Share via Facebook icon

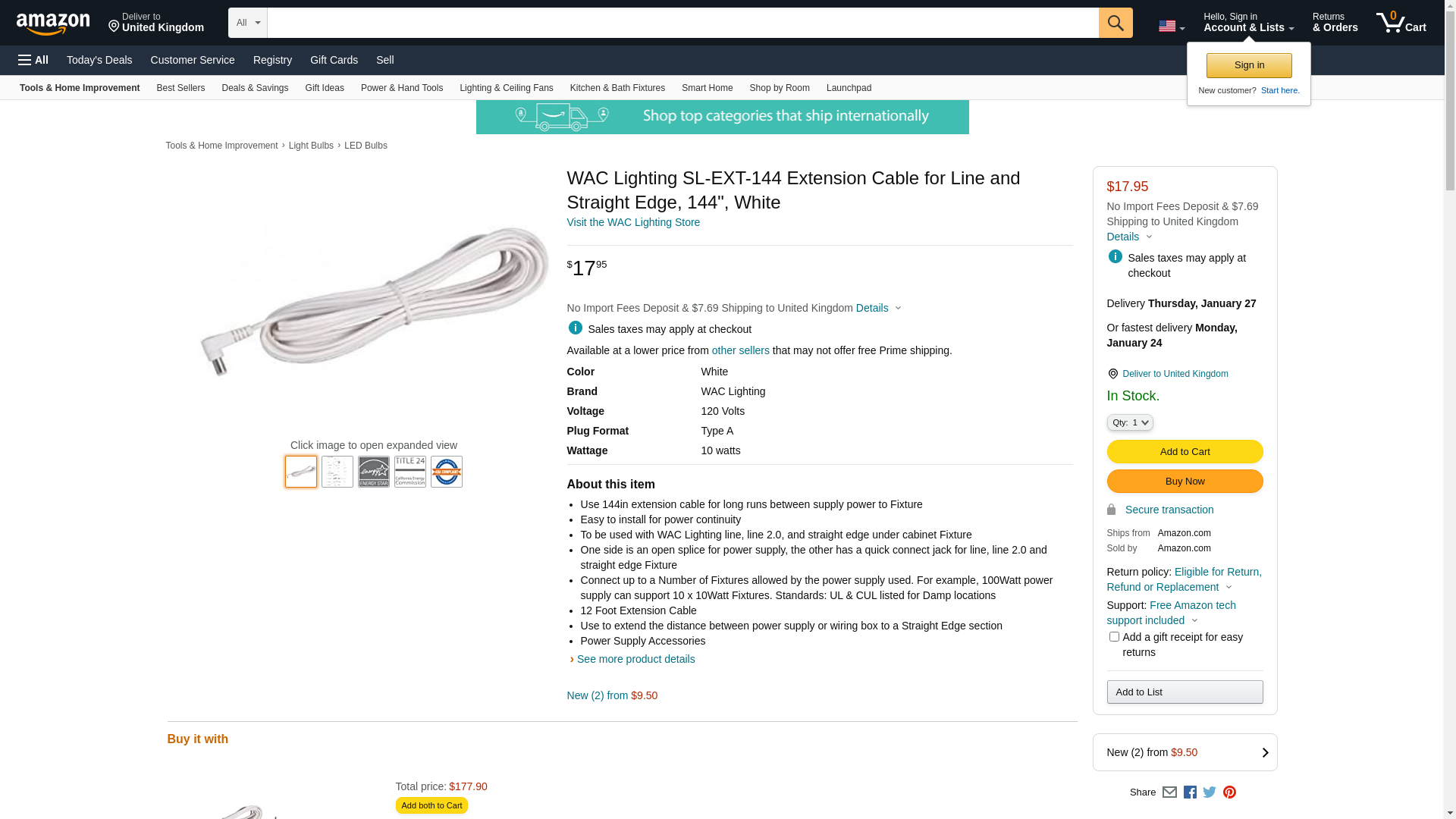pos(1189,792)
